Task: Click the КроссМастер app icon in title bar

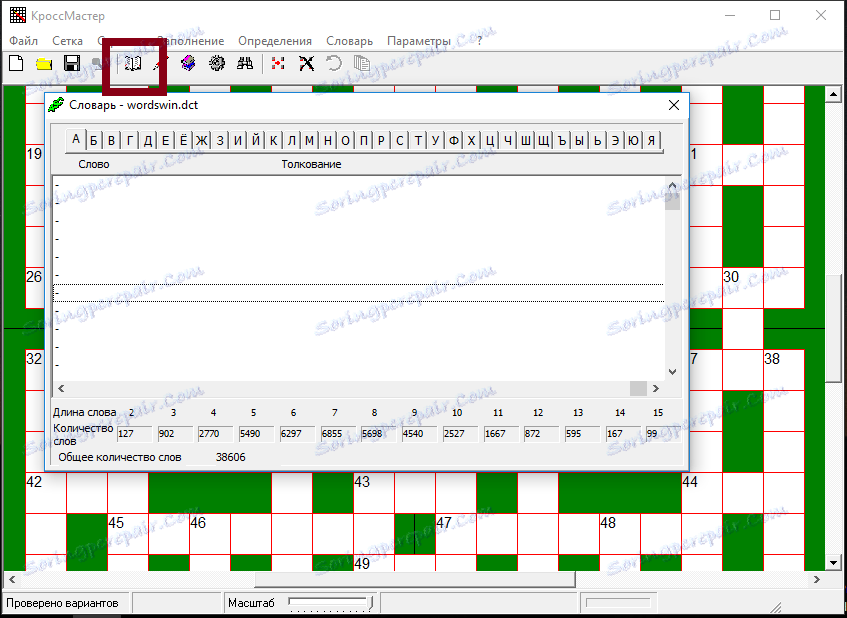Action: [x=18, y=15]
